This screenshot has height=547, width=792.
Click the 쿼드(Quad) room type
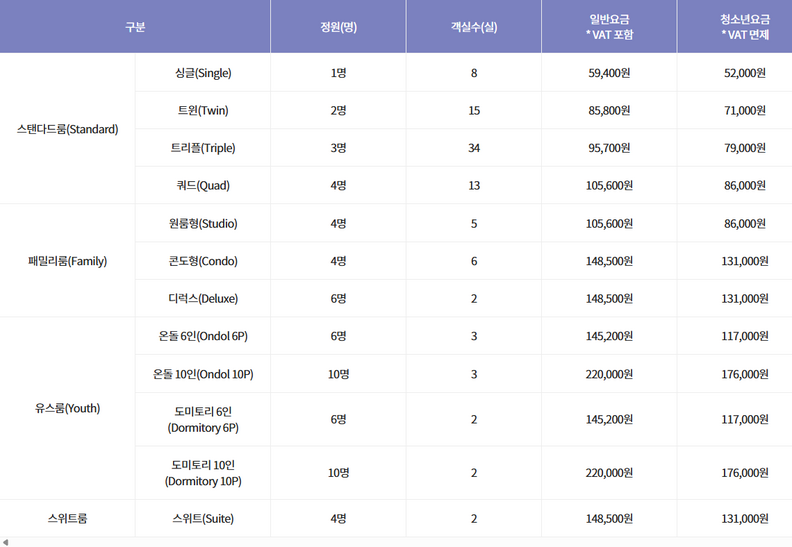point(203,185)
